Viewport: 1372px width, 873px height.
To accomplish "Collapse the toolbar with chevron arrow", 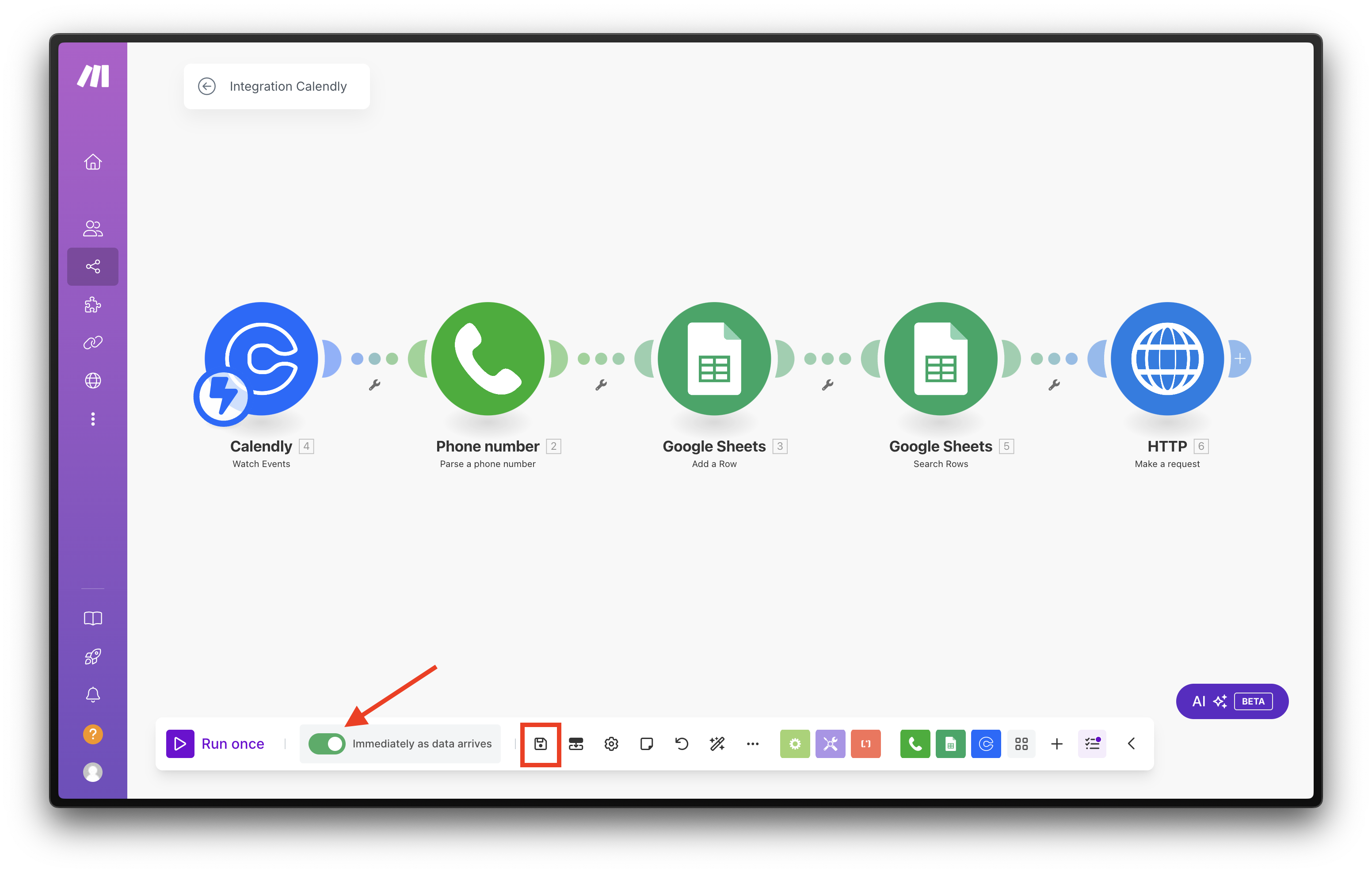I will pos(1131,743).
